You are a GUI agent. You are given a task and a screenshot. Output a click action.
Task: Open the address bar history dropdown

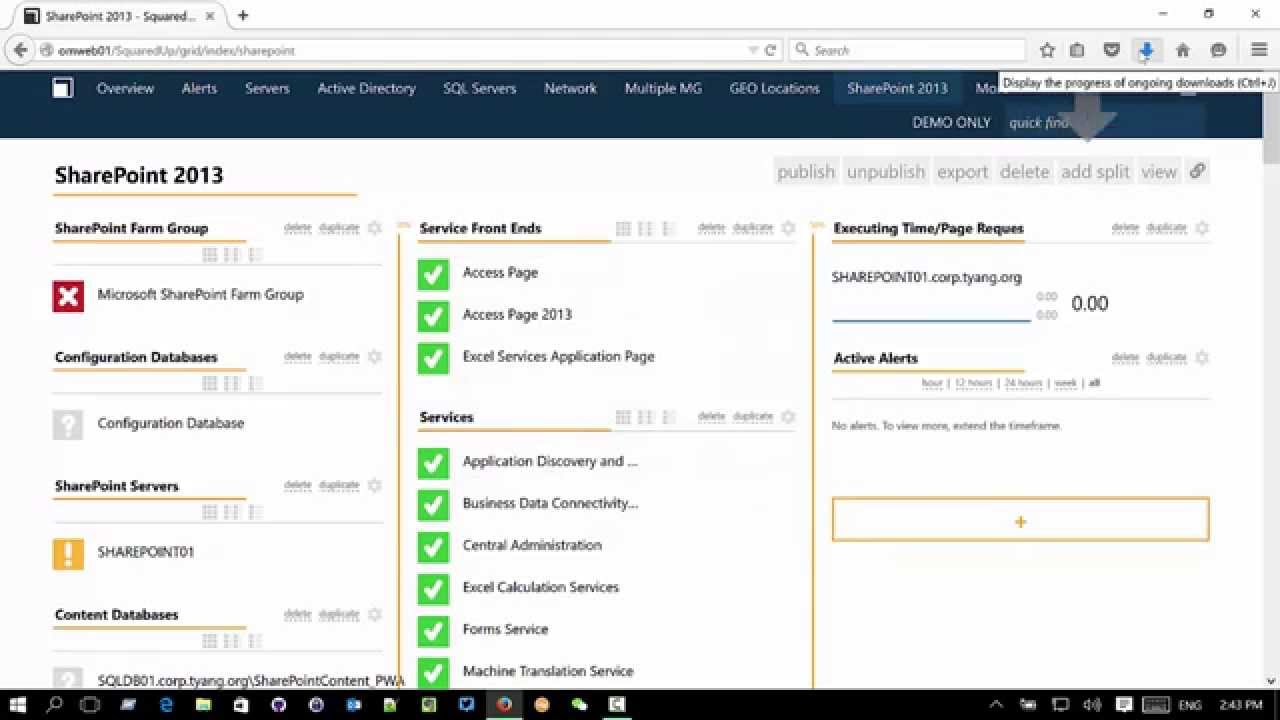coord(752,50)
